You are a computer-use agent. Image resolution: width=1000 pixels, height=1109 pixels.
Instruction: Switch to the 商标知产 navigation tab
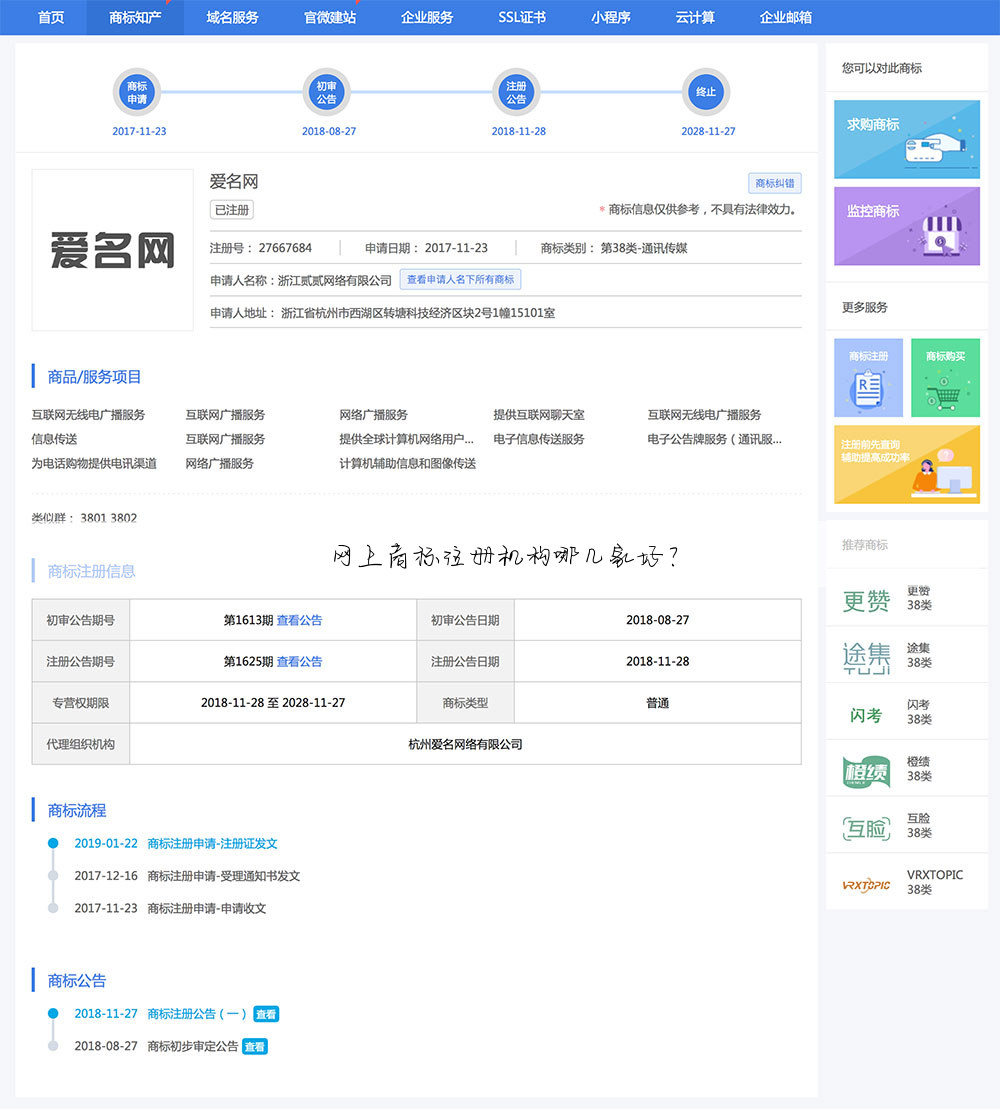pyautogui.click(x=136, y=17)
